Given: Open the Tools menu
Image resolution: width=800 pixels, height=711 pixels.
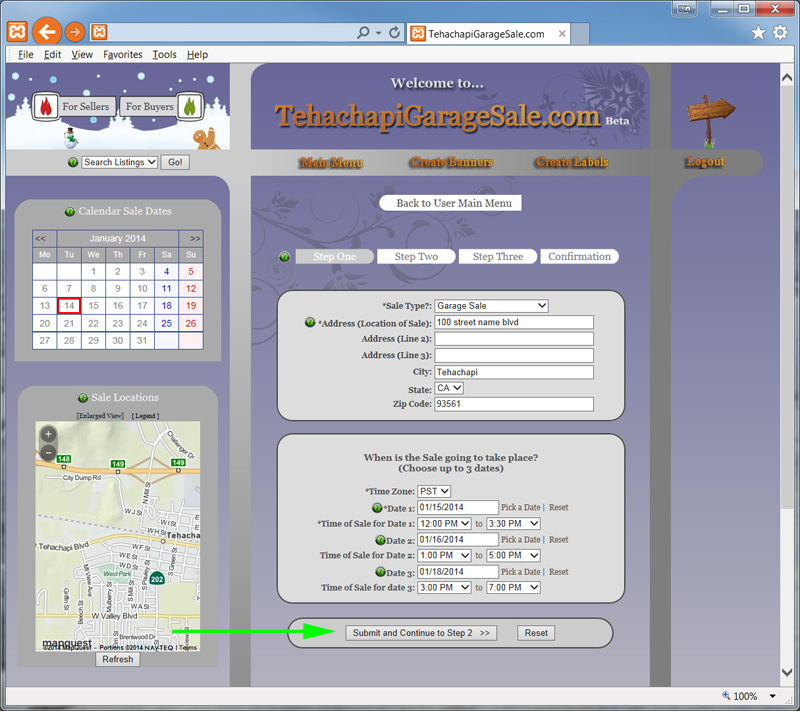Looking at the screenshot, I should click(x=164, y=55).
